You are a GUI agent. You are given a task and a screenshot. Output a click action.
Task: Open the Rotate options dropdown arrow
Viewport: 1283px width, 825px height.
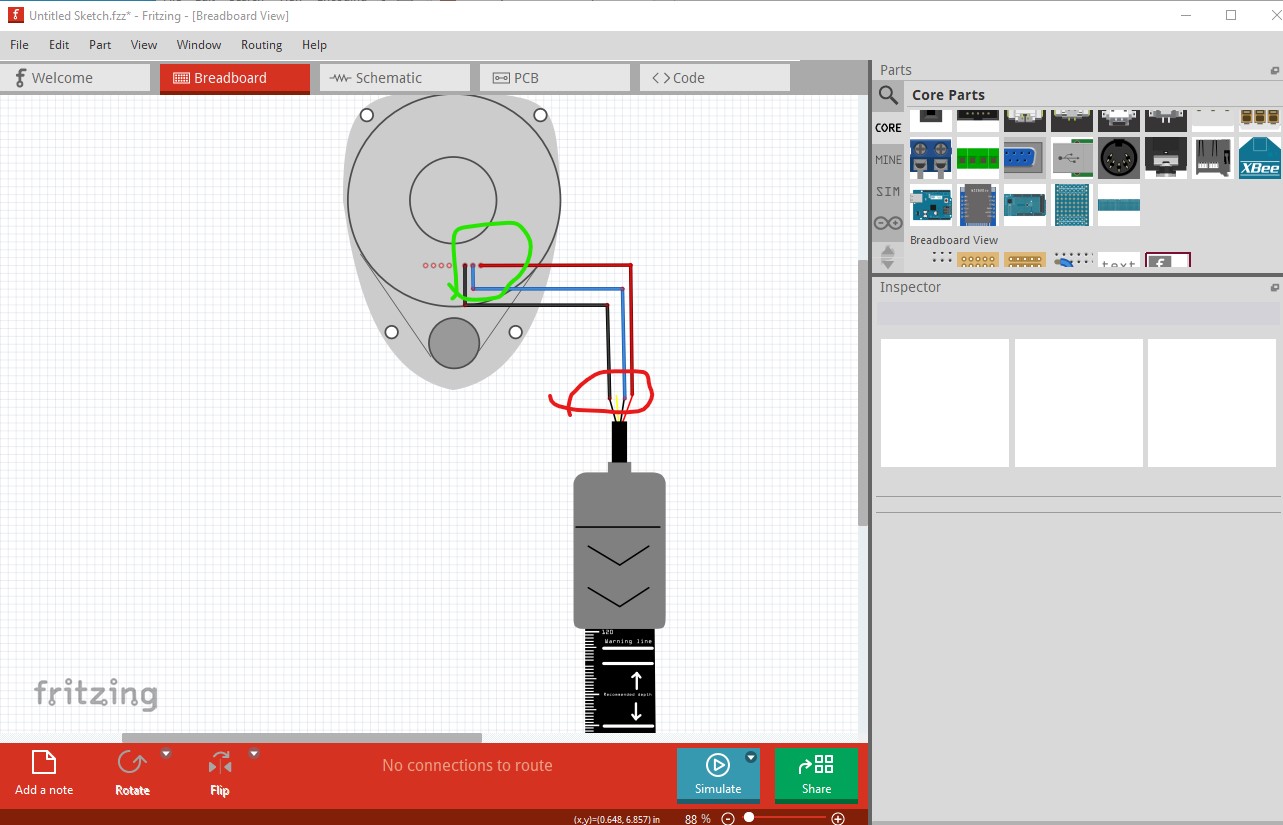coord(166,754)
